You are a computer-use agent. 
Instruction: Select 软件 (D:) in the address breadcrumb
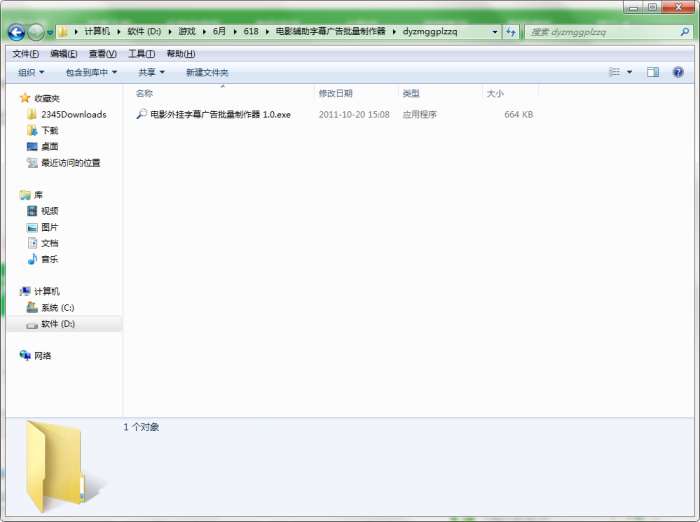pos(144,31)
